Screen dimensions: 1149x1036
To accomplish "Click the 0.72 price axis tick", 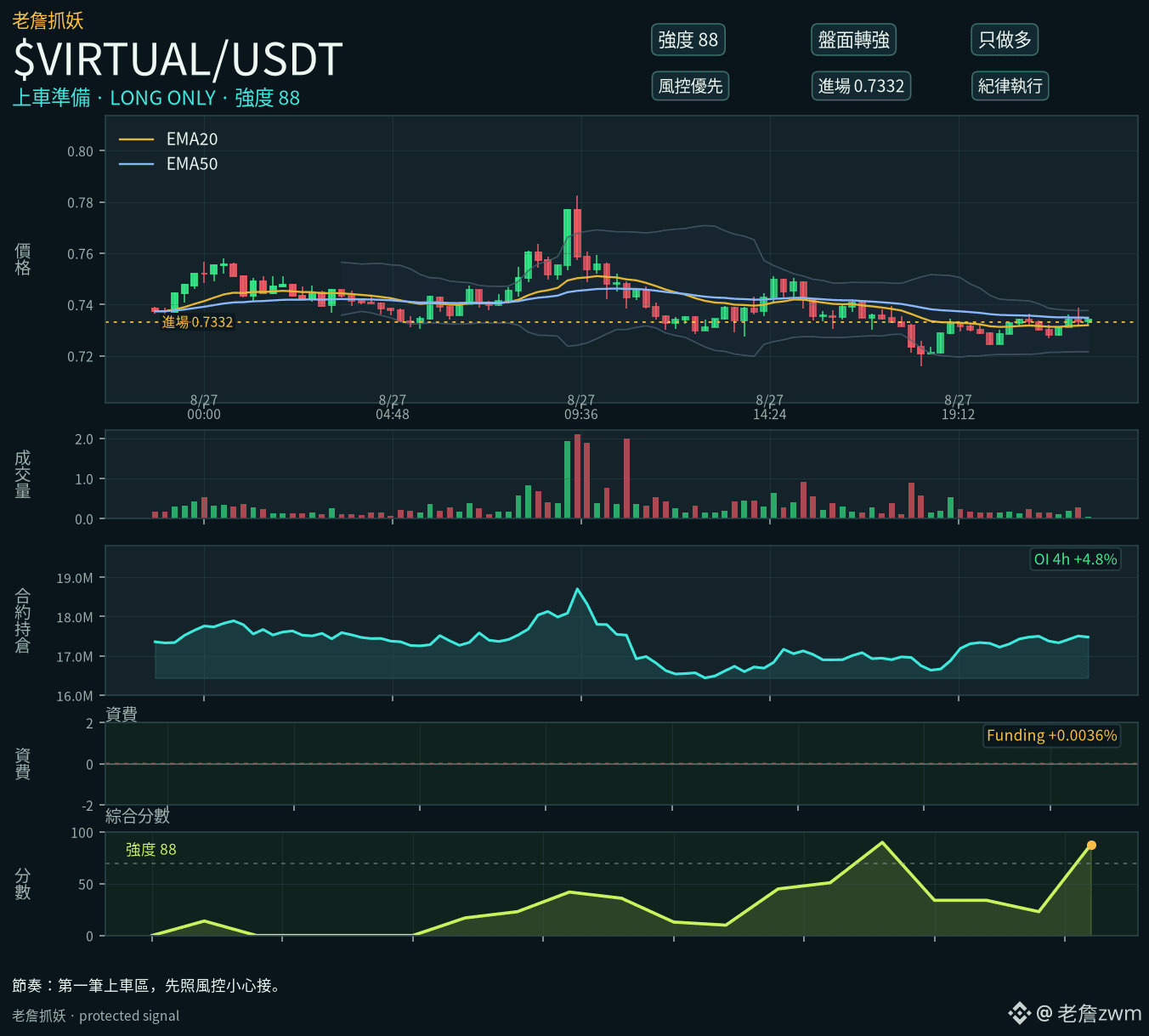I will (81, 357).
